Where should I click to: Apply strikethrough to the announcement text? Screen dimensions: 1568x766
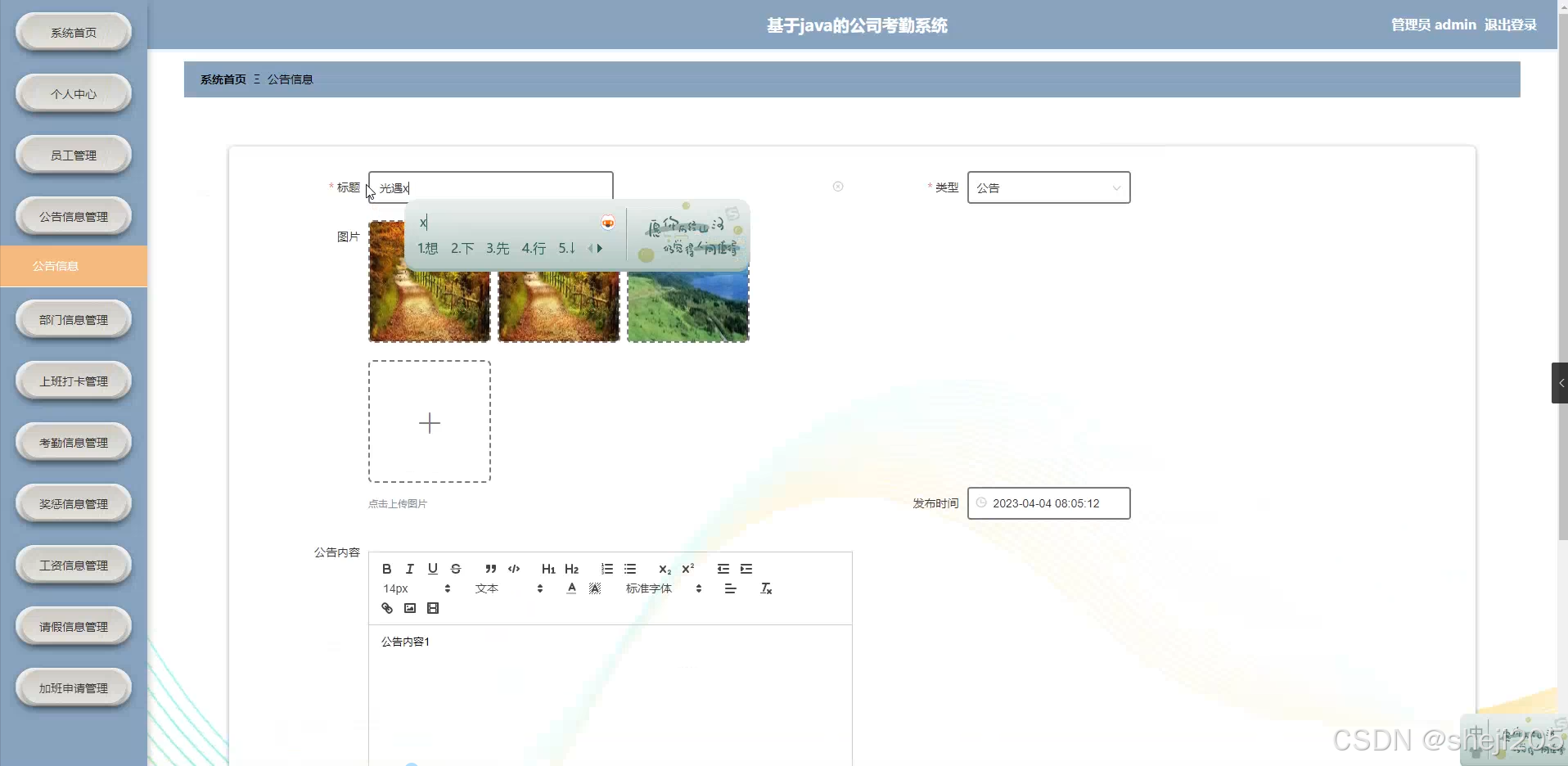(455, 569)
